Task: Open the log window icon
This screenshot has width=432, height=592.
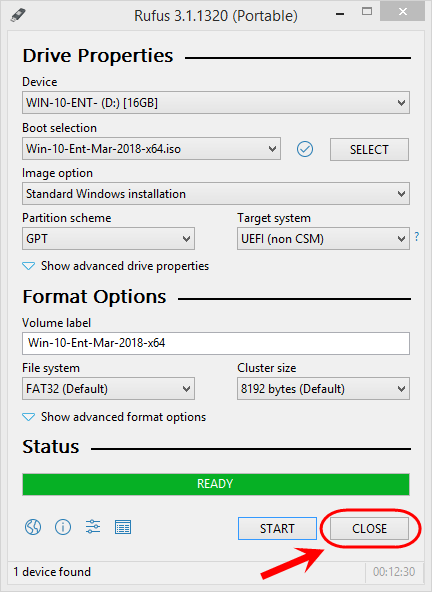Action: click(123, 527)
